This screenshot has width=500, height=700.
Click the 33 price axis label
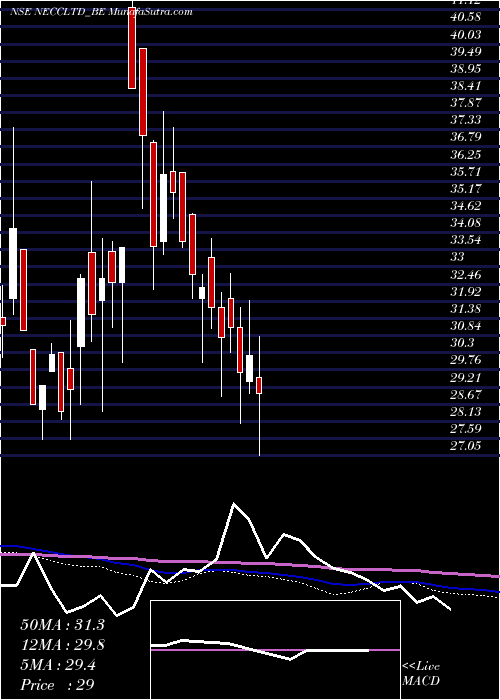[458, 257]
